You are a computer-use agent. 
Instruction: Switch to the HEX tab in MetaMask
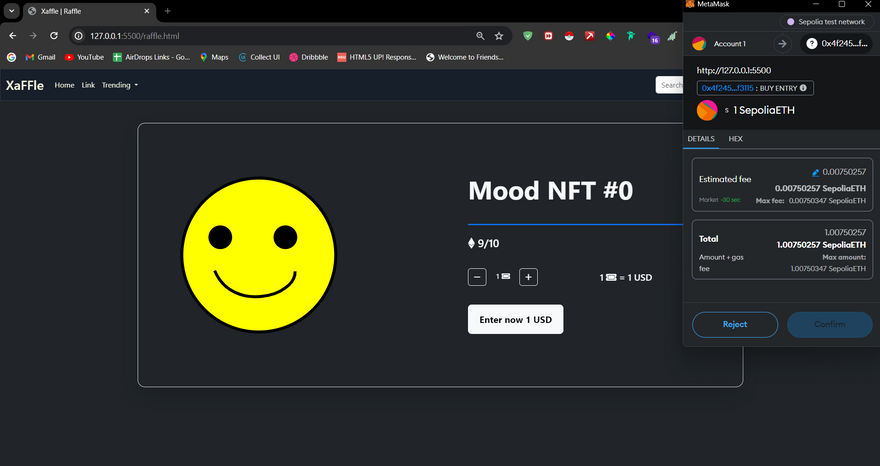(x=735, y=139)
